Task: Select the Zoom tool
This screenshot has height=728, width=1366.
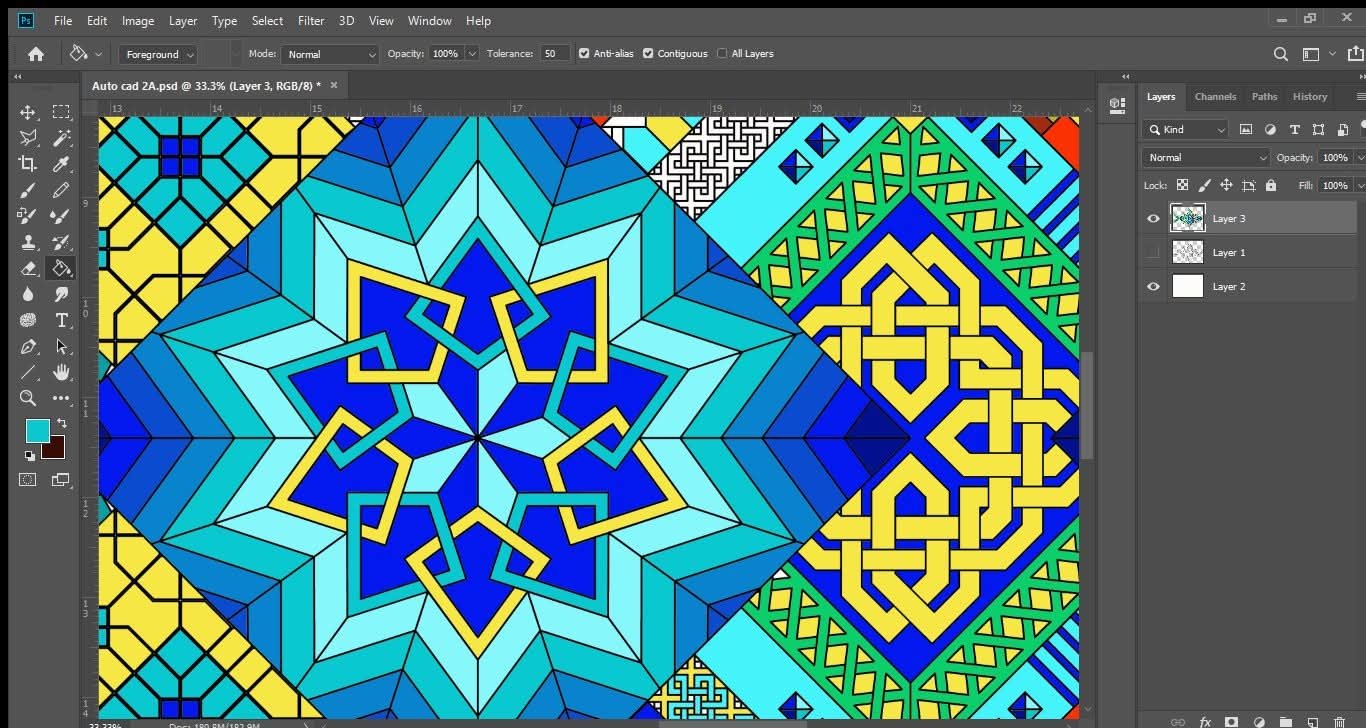Action: tap(28, 398)
